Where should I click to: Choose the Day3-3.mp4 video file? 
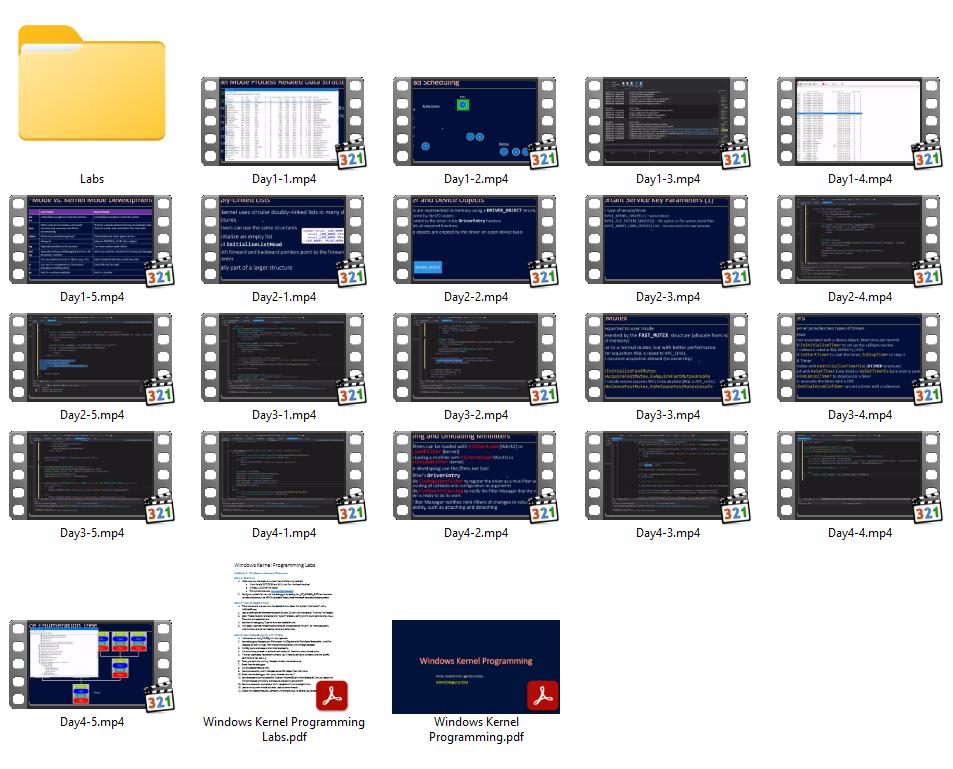point(667,358)
